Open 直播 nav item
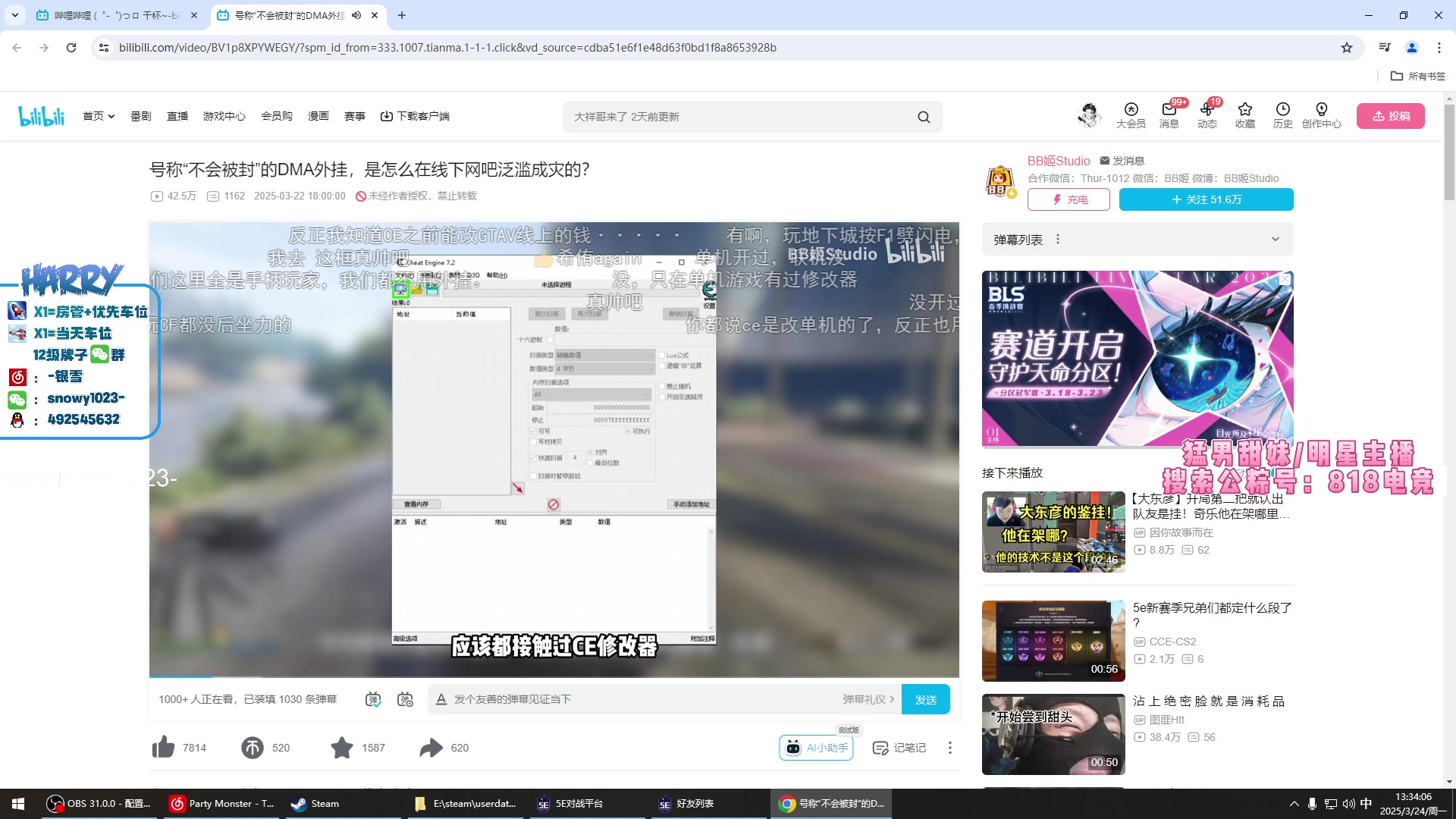Viewport: 1456px width, 819px height. 177,116
